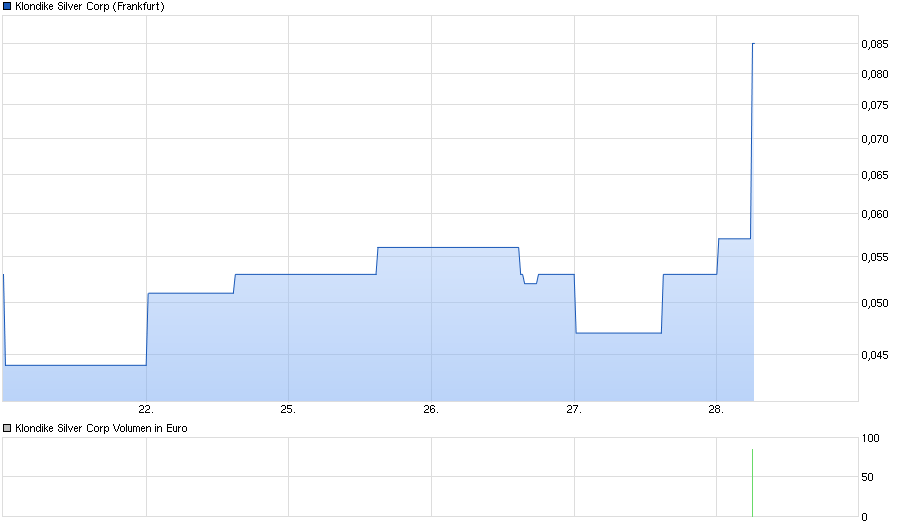Click the 'Klondike Silver Corp Volumen in Euro' label

[101, 428]
